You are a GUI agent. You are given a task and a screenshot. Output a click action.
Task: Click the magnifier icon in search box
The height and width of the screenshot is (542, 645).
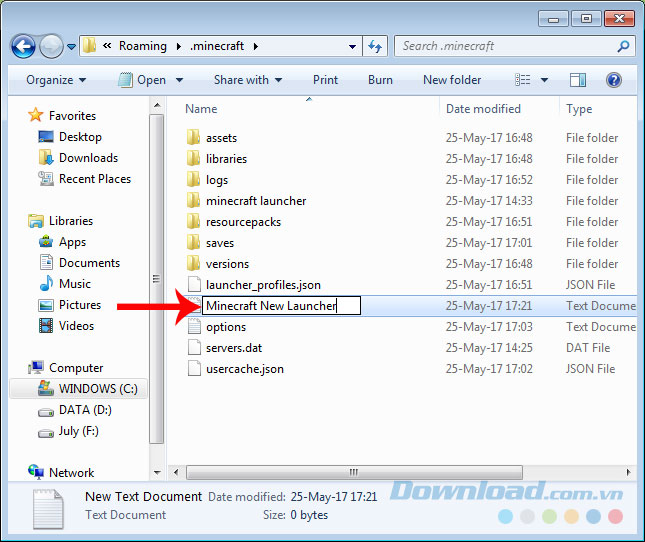click(623, 46)
